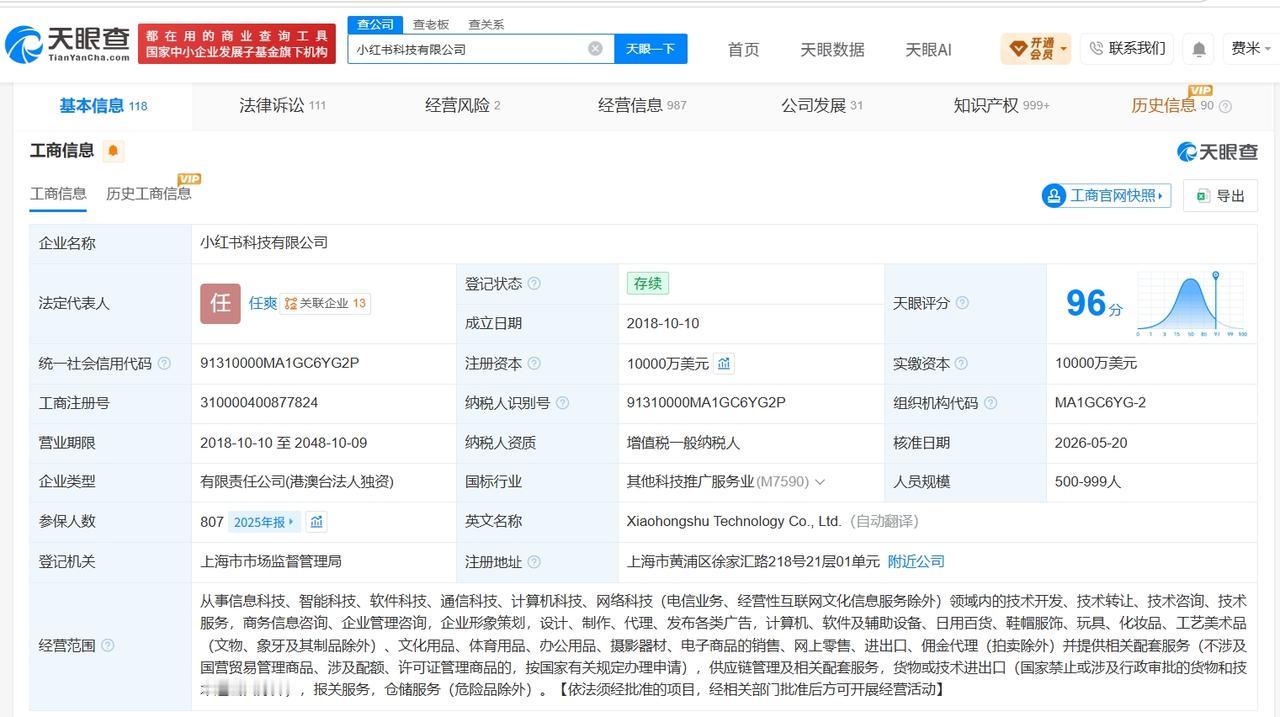Click the 天眼评分 score distribution chart

(1190, 303)
